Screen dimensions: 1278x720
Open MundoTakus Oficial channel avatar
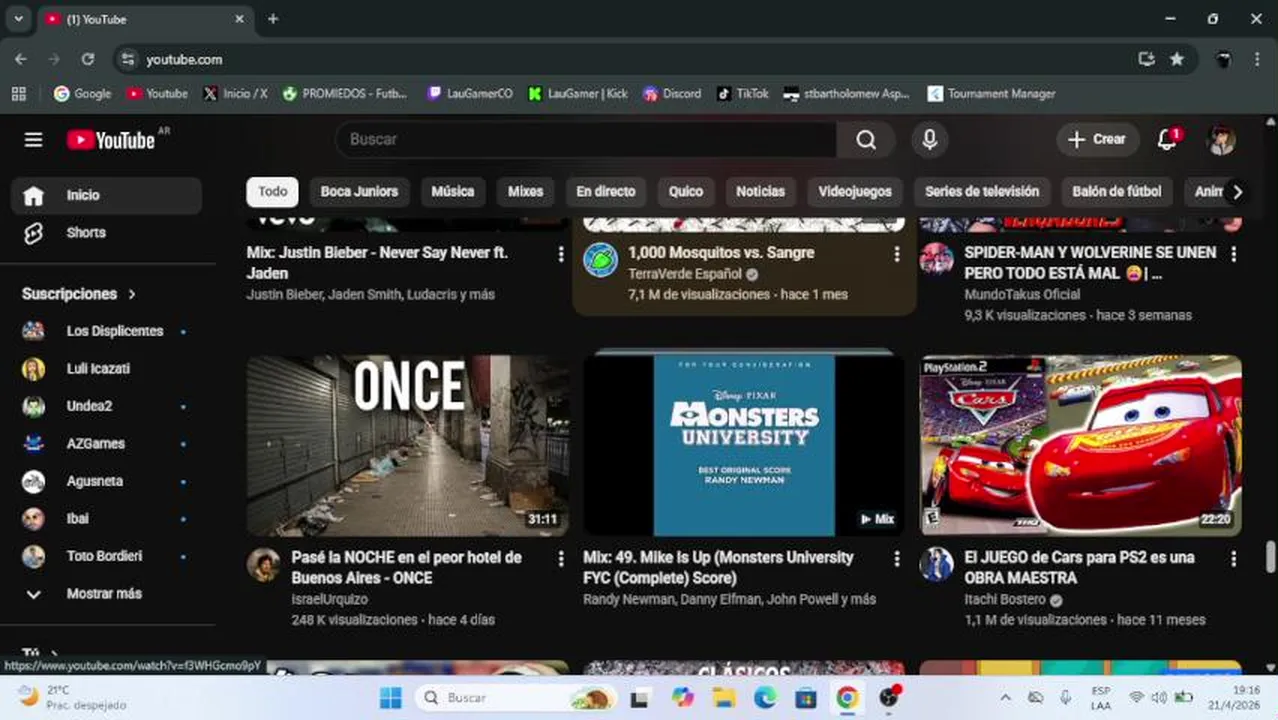[937, 259]
